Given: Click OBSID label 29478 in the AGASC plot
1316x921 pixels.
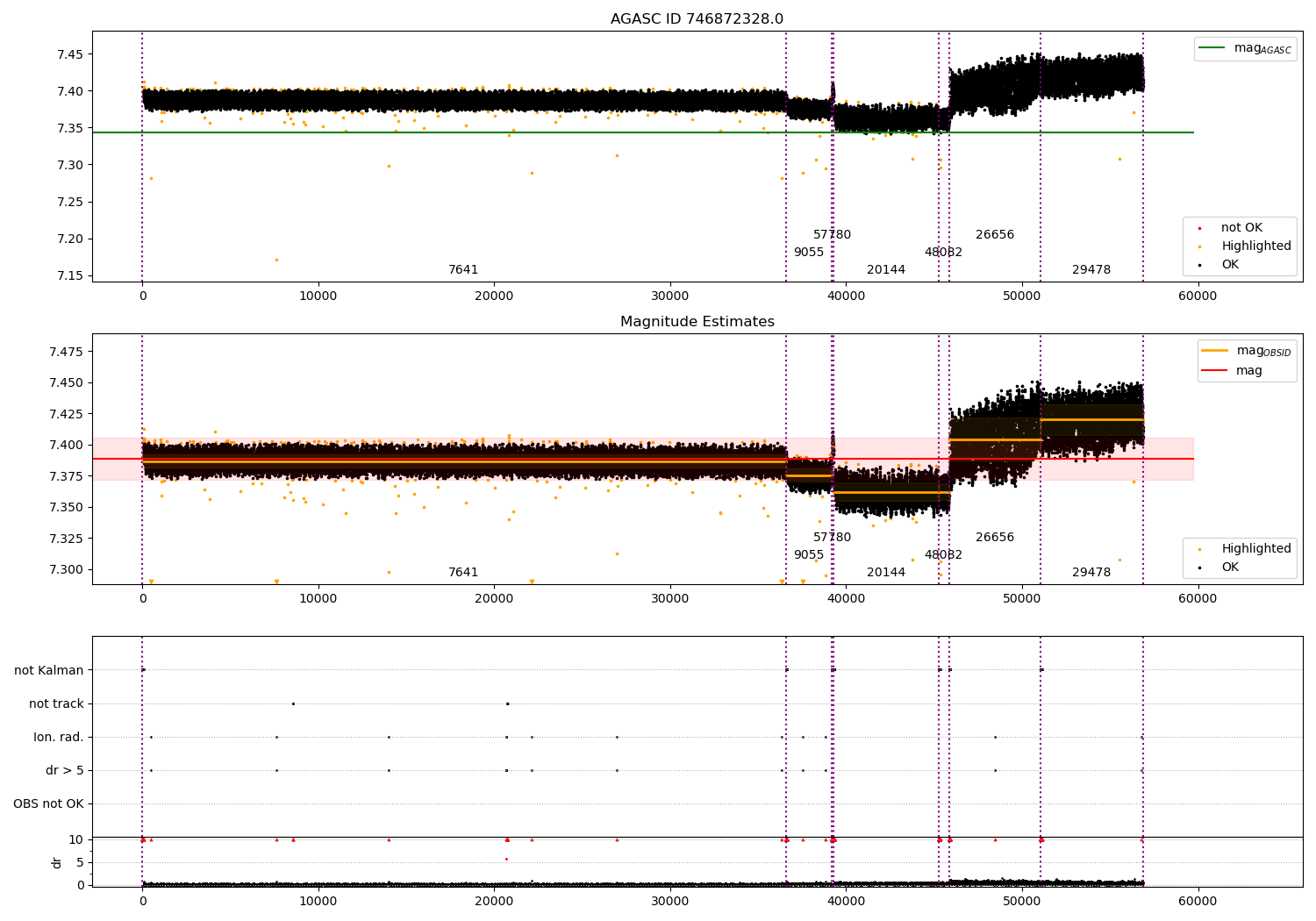Looking at the screenshot, I should [x=1091, y=270].
